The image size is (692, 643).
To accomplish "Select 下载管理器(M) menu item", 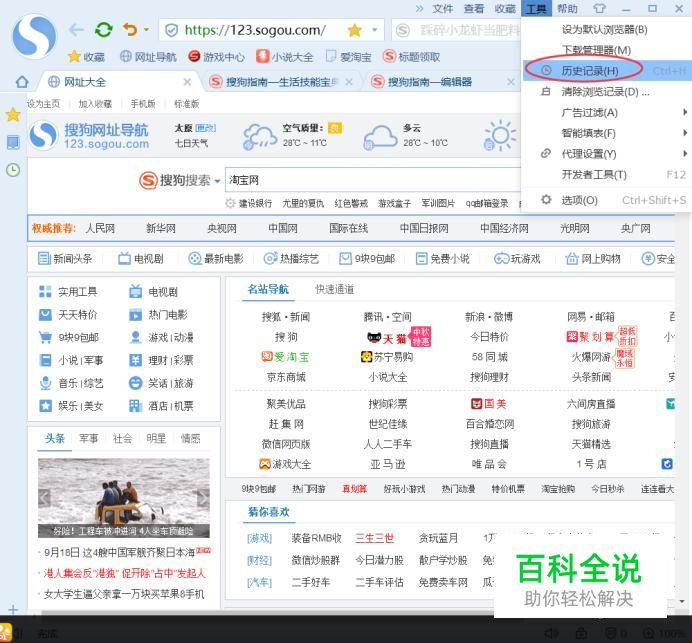I will tap(604, 50).
